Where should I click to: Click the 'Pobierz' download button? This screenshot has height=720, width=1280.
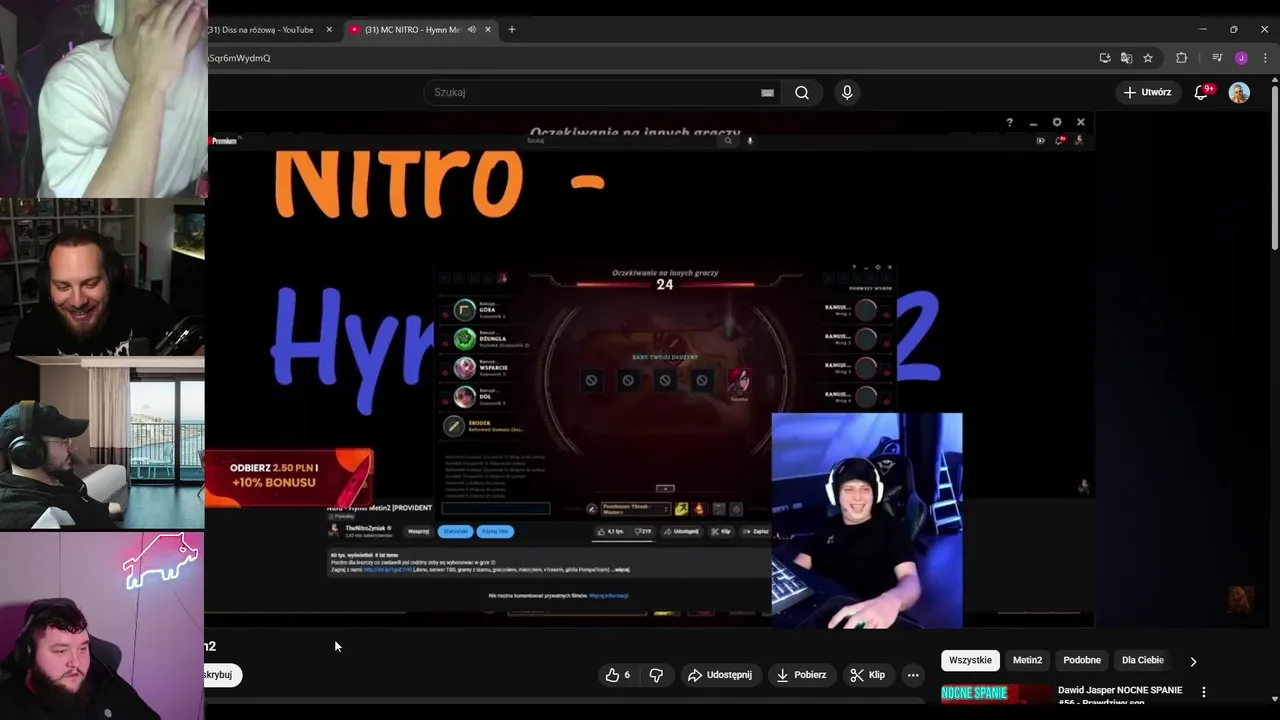coord(802,675)
